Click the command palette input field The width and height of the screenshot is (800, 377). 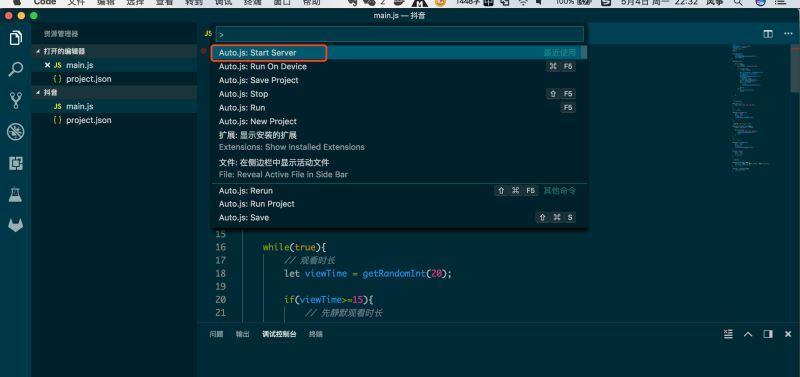(399, 34)
